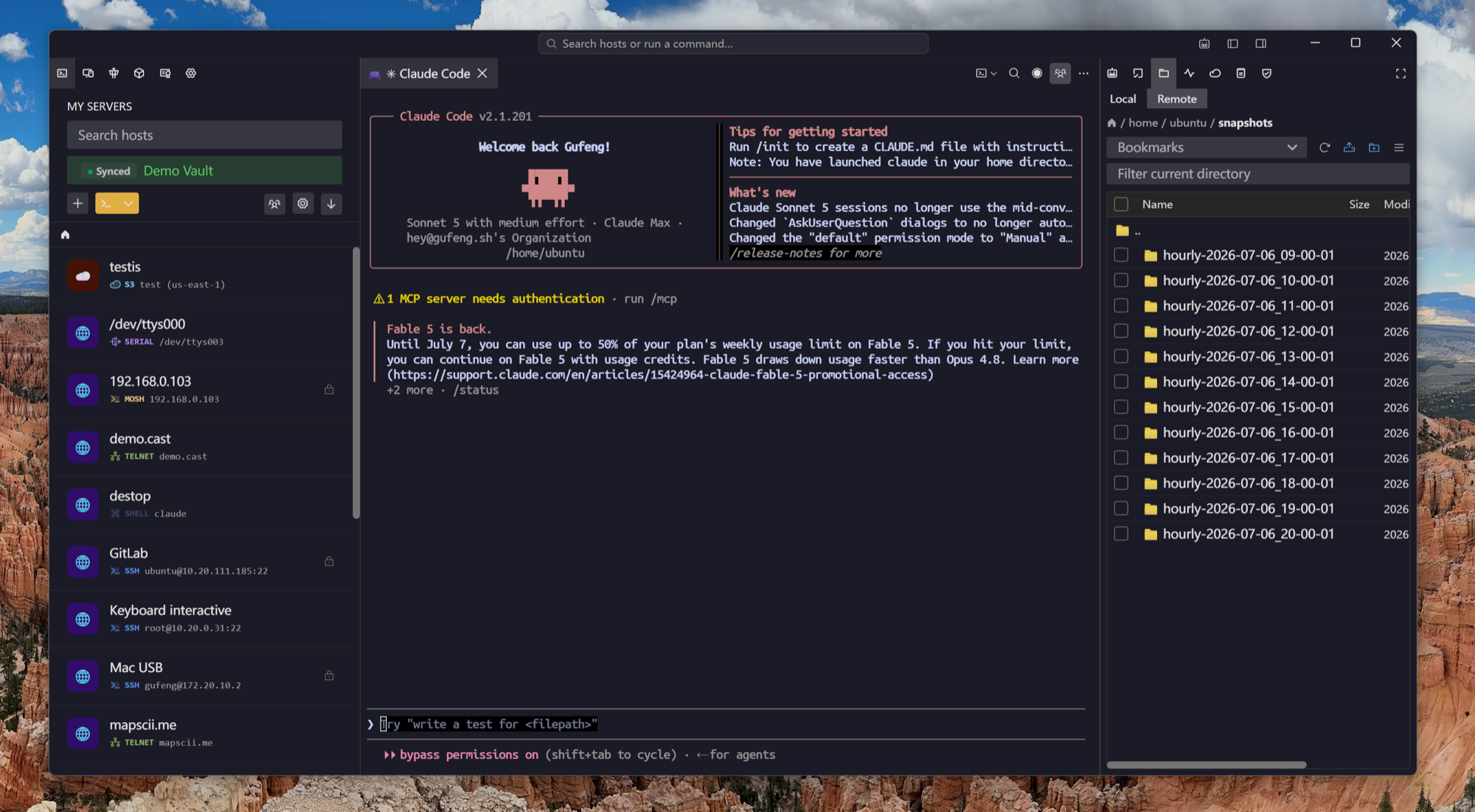The width and height of the screenshot is (1475, 812).
Task: Check the box for hourly-2026-07-06_17-00-01
Action: (x=1121, y=457)
